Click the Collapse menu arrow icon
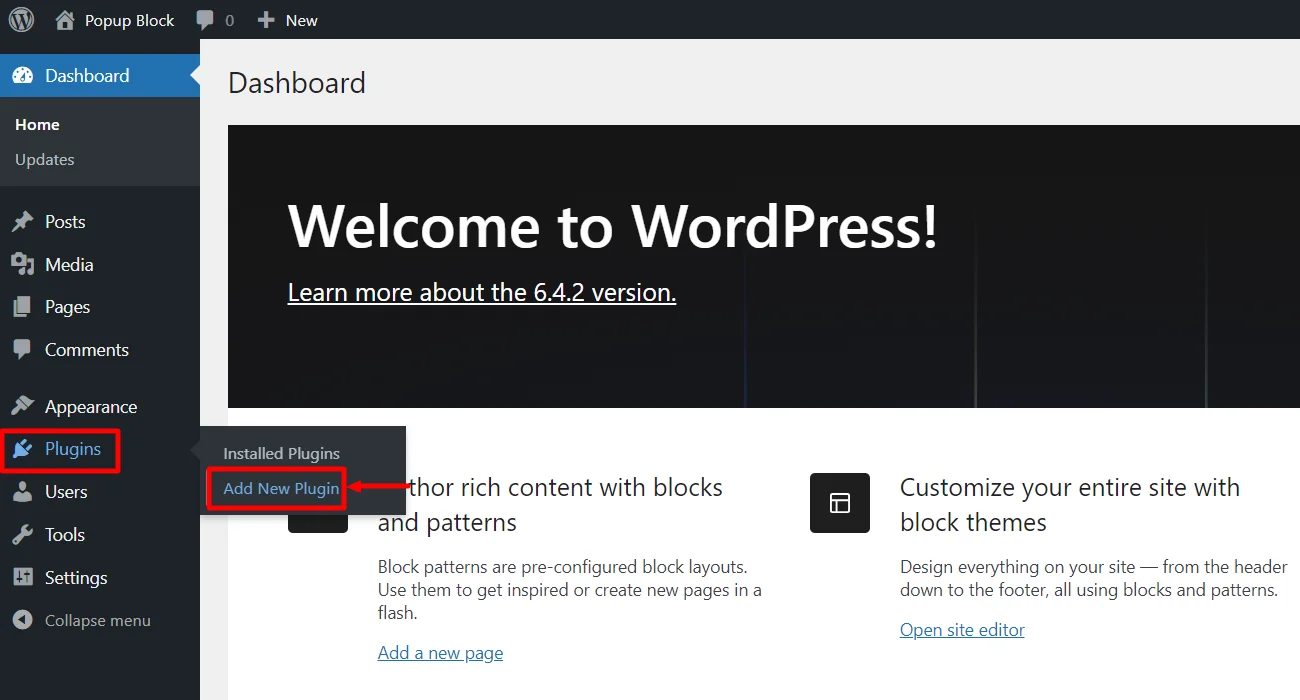 22,621
